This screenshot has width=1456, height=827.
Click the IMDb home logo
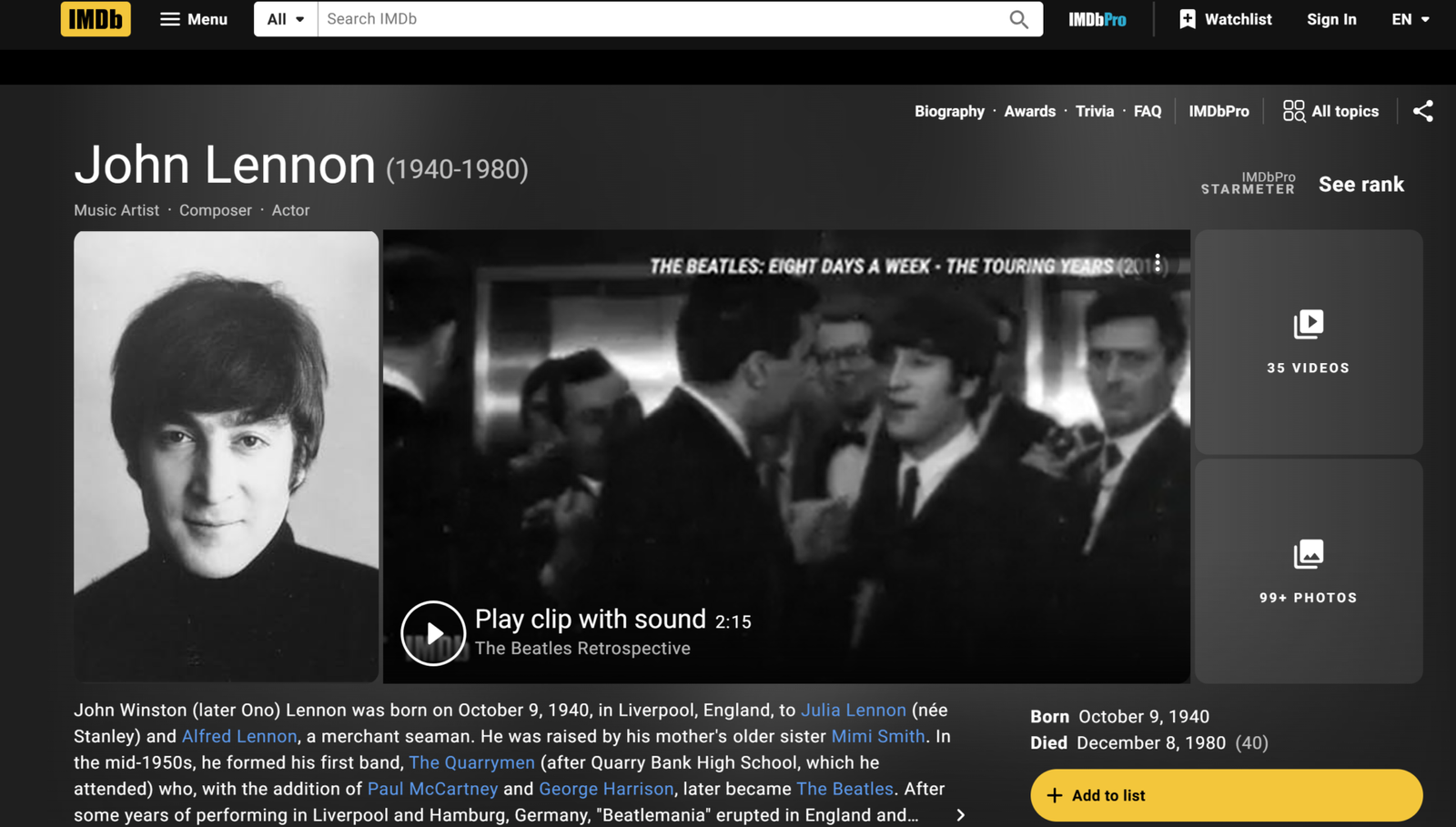[x=96, y=19]
